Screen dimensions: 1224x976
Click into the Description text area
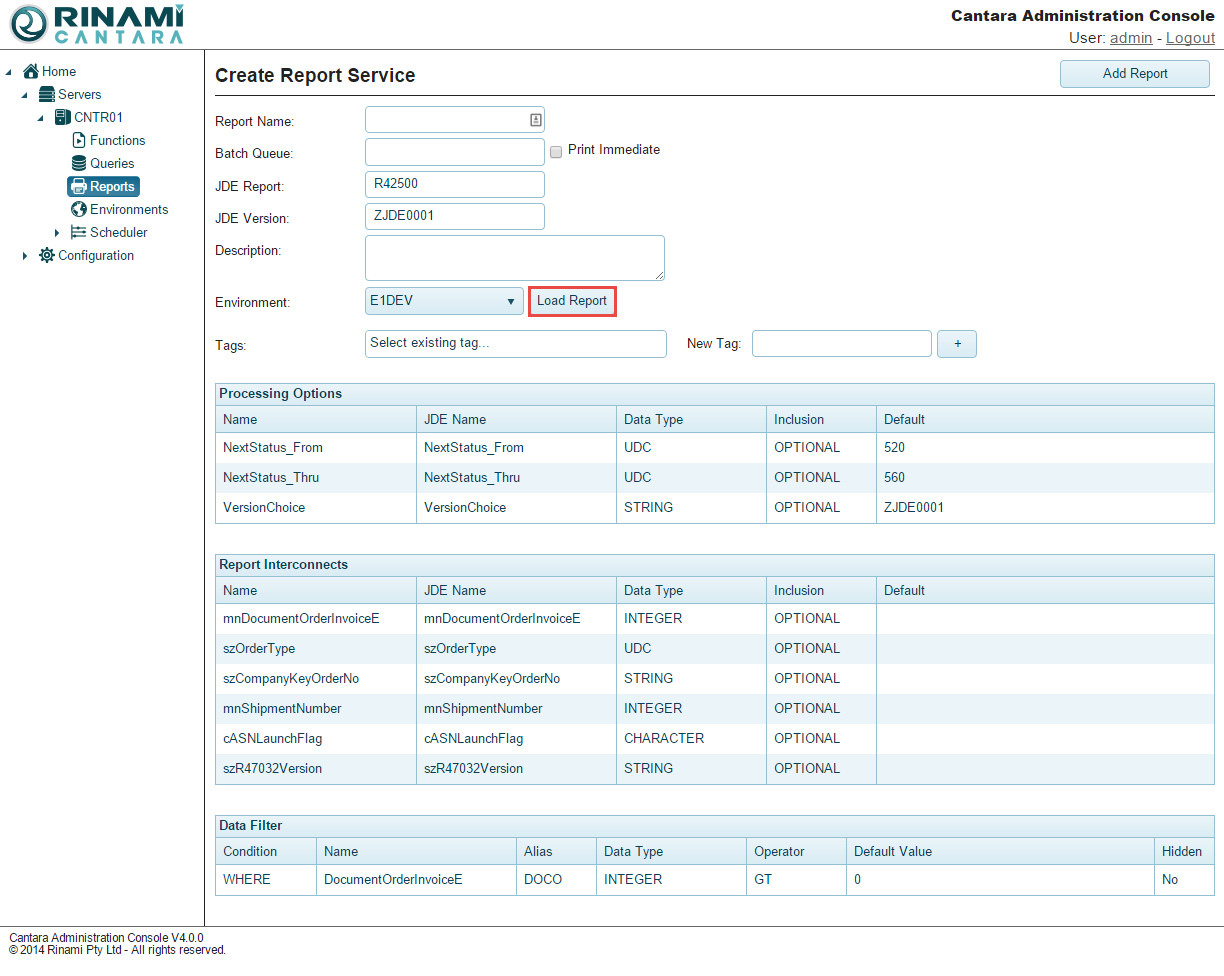click(x=514, y=257)
